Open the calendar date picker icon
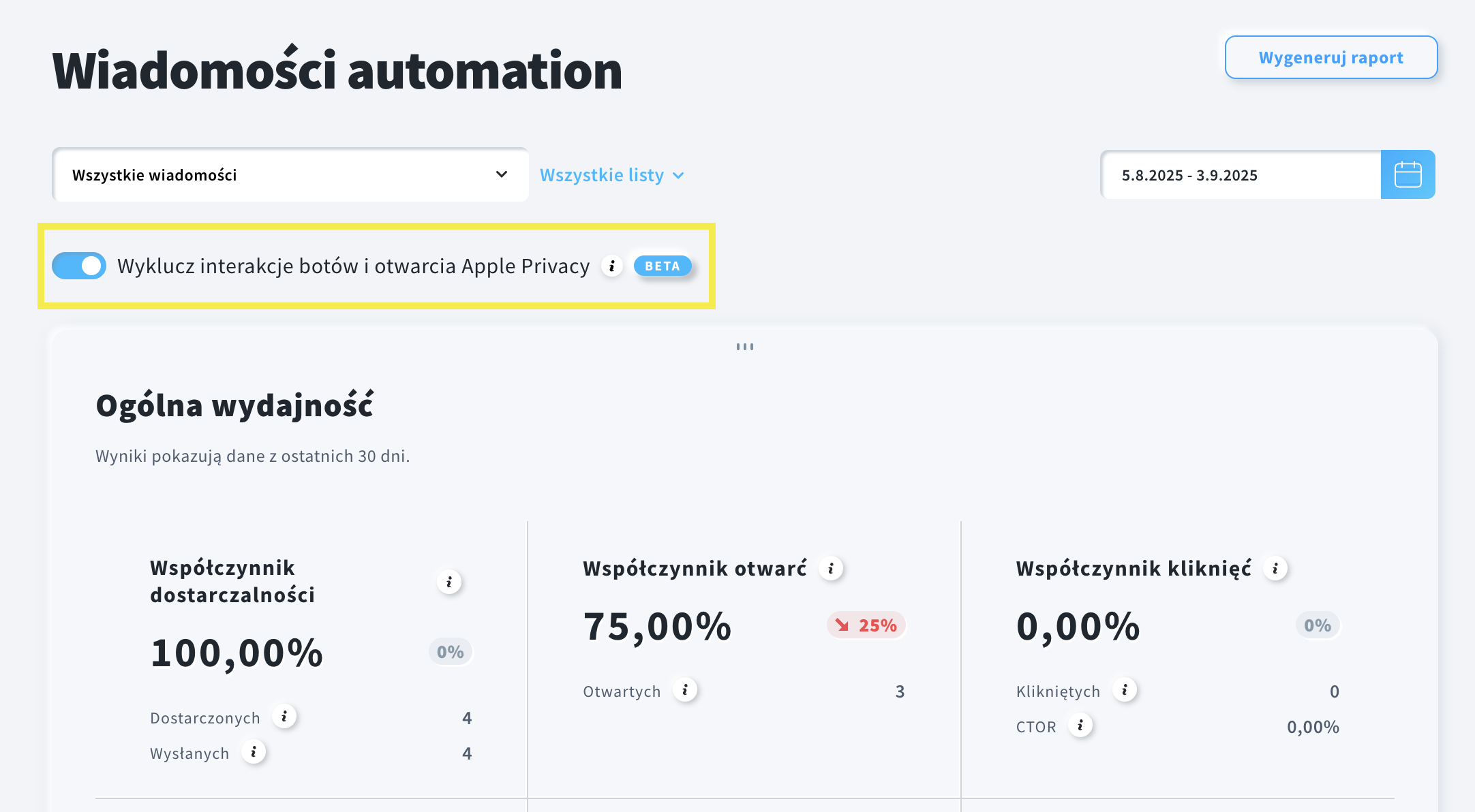 1408,174
